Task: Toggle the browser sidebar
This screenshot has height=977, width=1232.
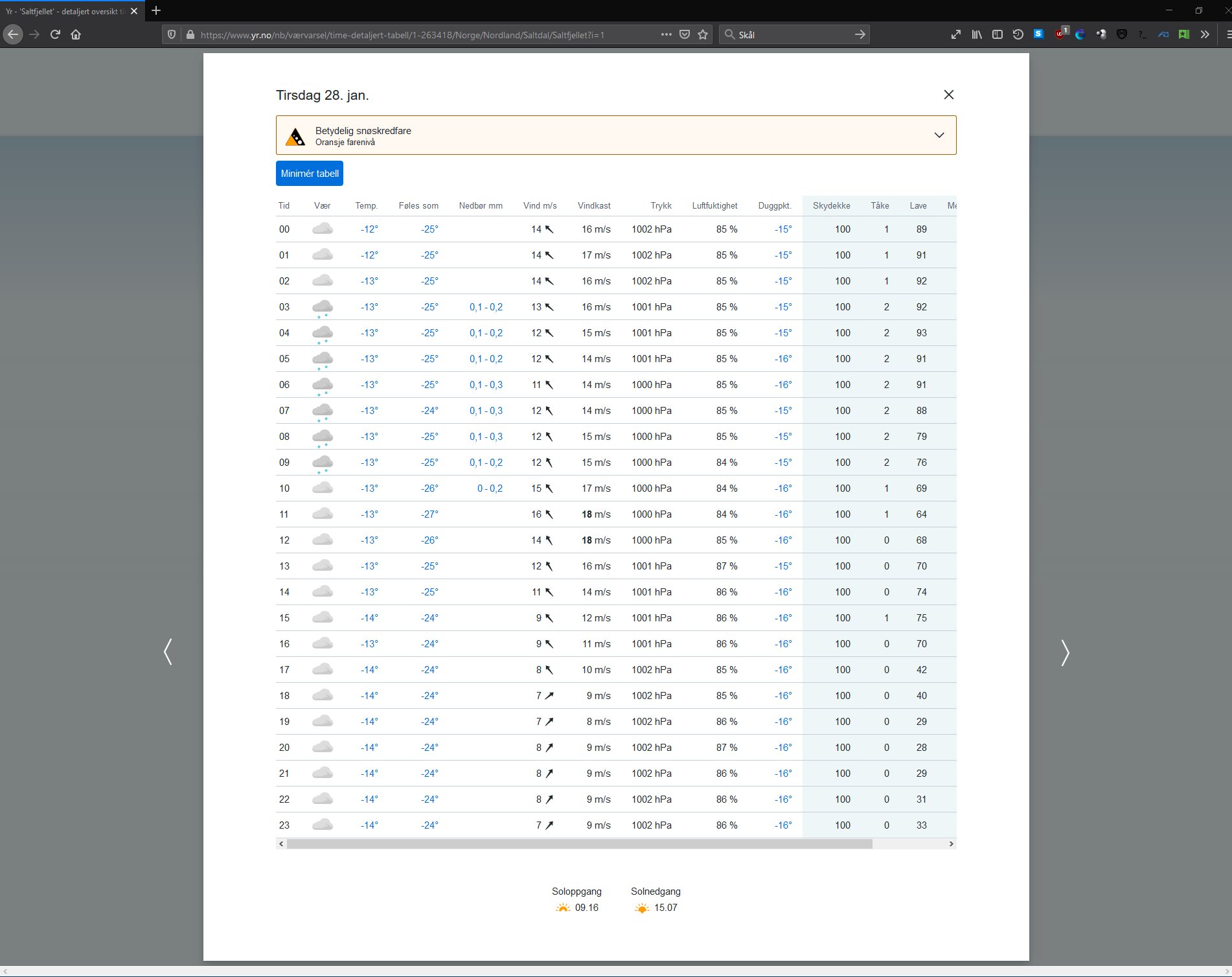Action: coord(998,34)
